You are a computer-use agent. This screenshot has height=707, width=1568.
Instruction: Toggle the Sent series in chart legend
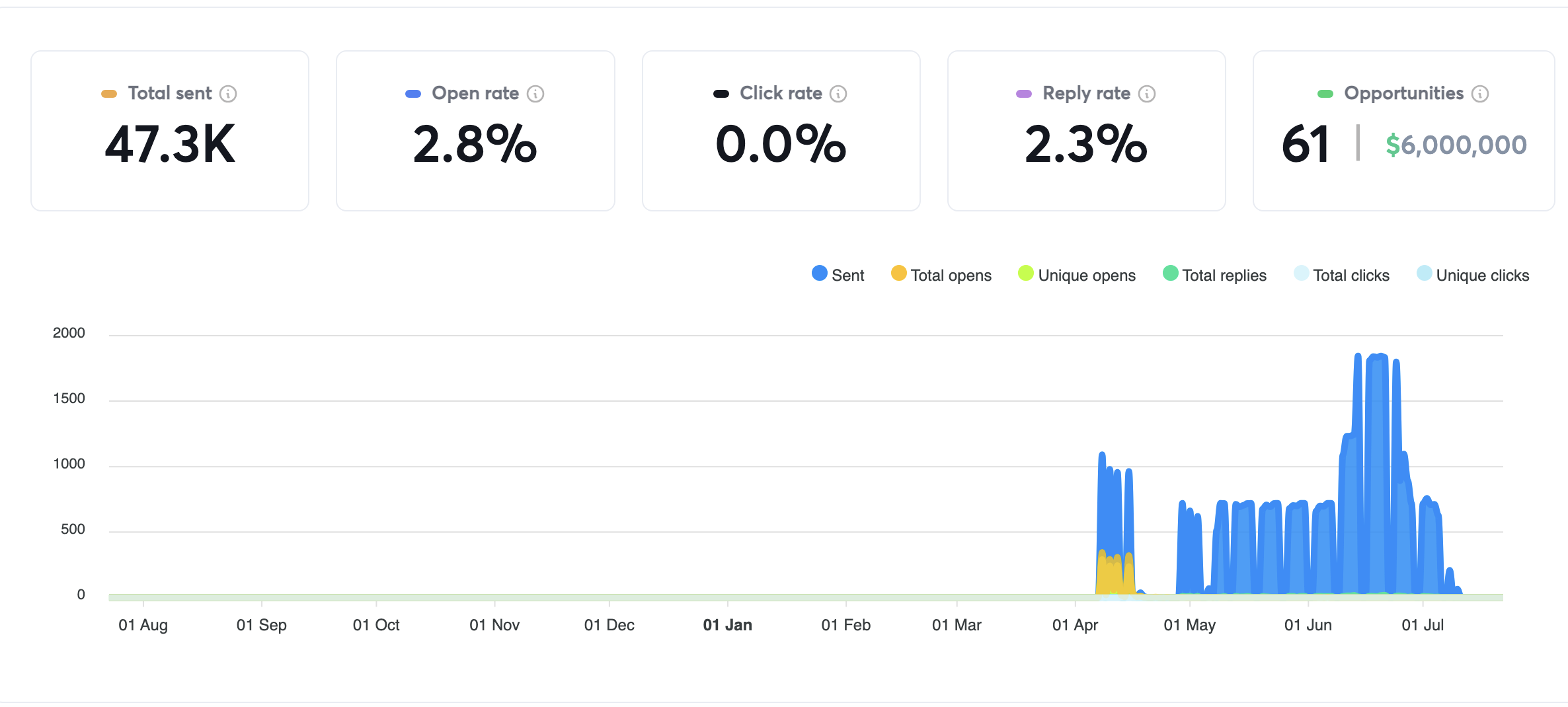pos(838,275)
